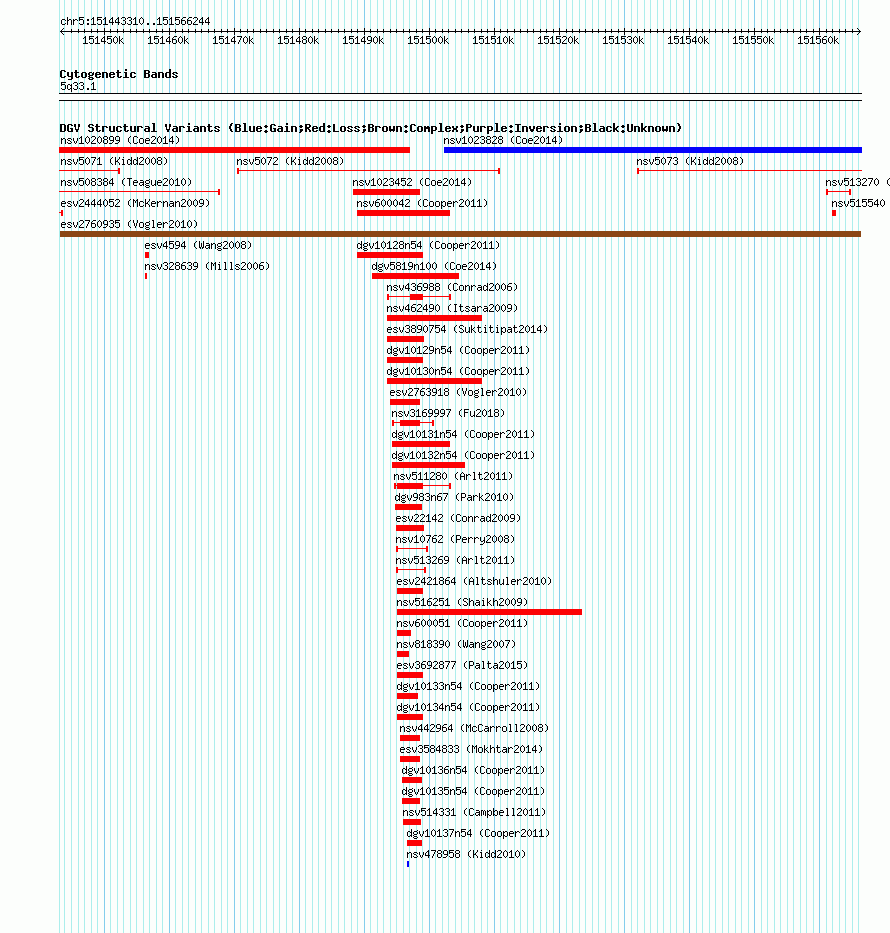Click nsv600051 (Cooper2011) label
This screenshot has height=933, width=890.
click(462, 624)
